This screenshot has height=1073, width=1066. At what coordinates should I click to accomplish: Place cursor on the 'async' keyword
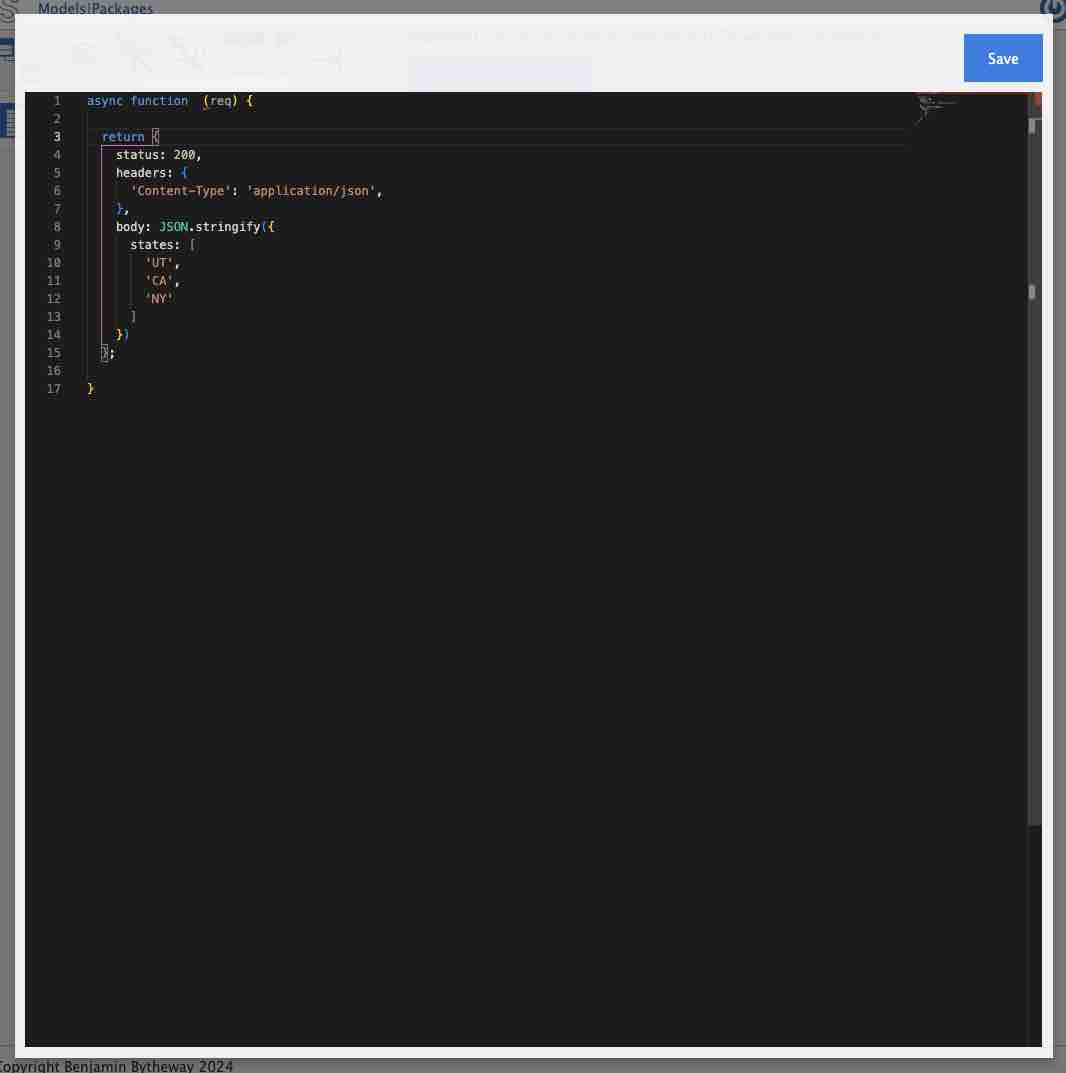[x=105, y=101]
